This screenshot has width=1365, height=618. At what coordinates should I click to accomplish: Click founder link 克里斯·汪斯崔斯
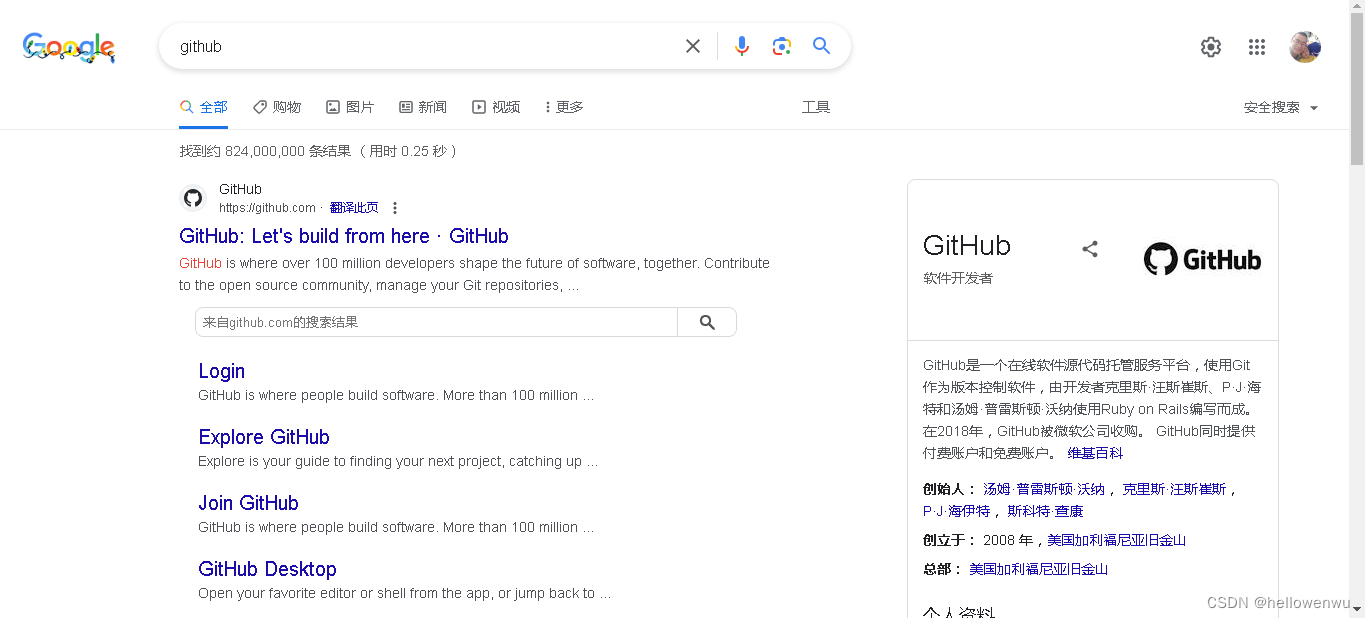click(x=1174, y=489)
